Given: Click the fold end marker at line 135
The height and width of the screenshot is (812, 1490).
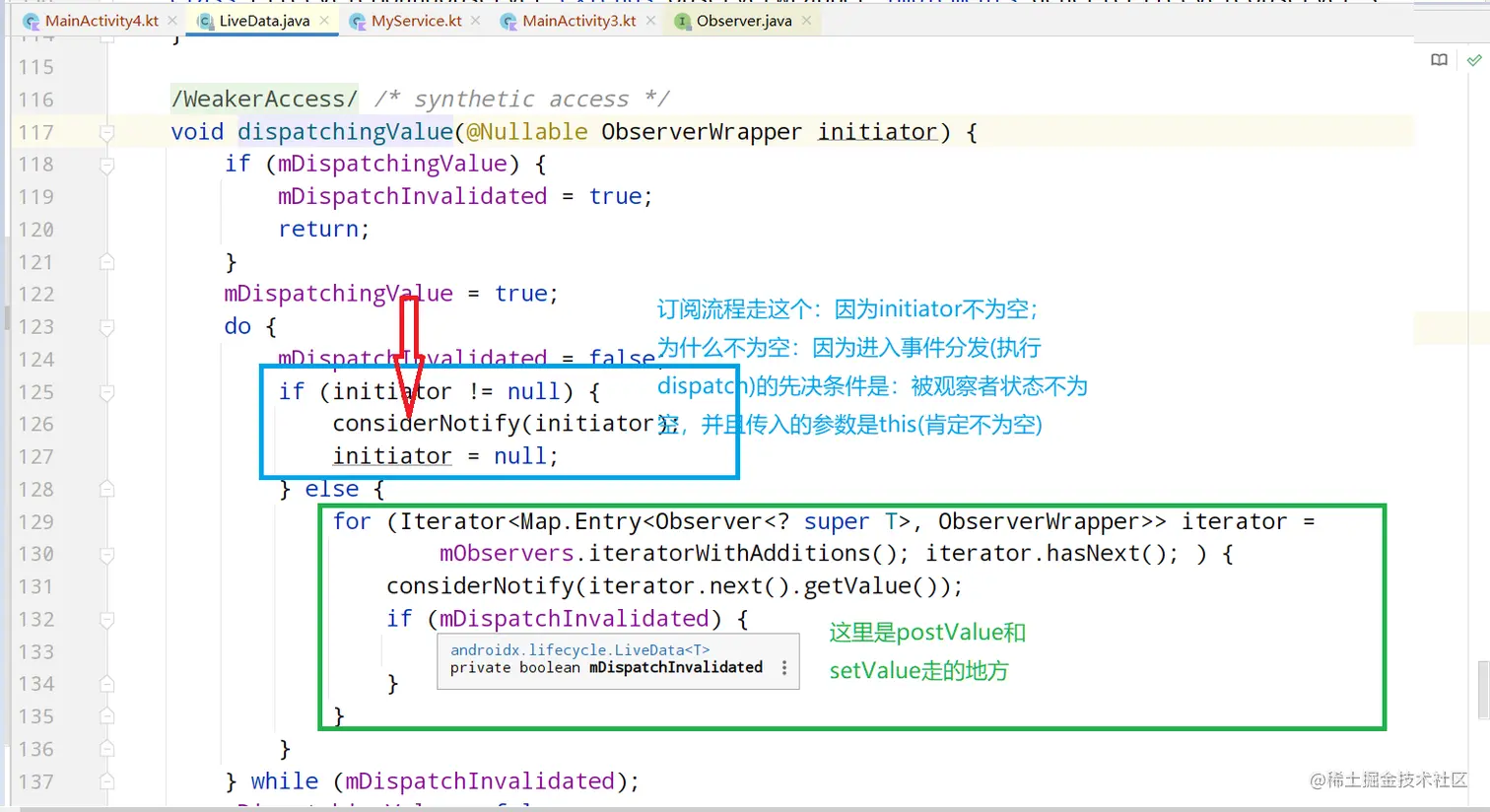Looking at the screenshot, I should [106, 716].
